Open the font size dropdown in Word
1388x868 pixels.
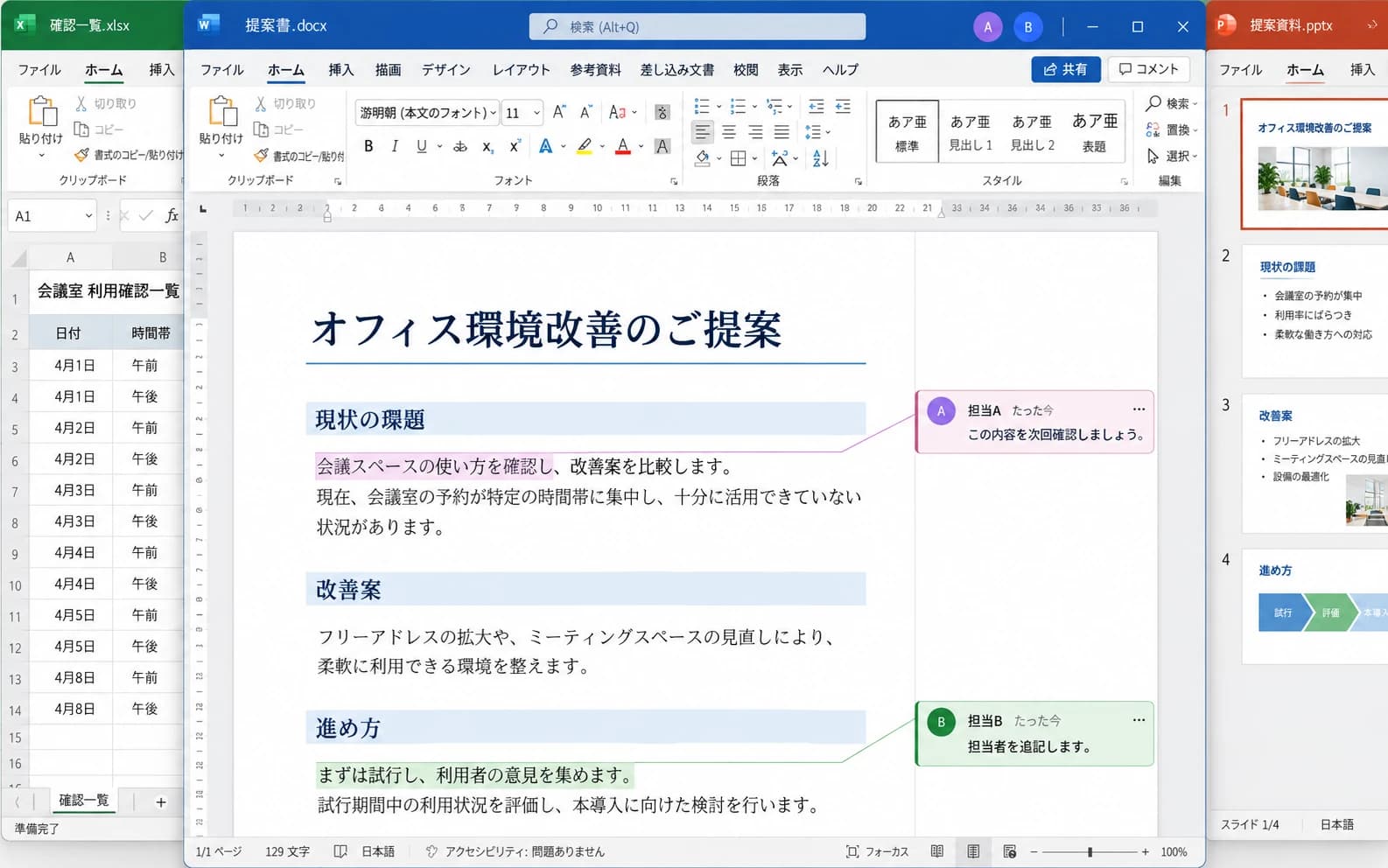pyautogui.click(x=536, y=113)
